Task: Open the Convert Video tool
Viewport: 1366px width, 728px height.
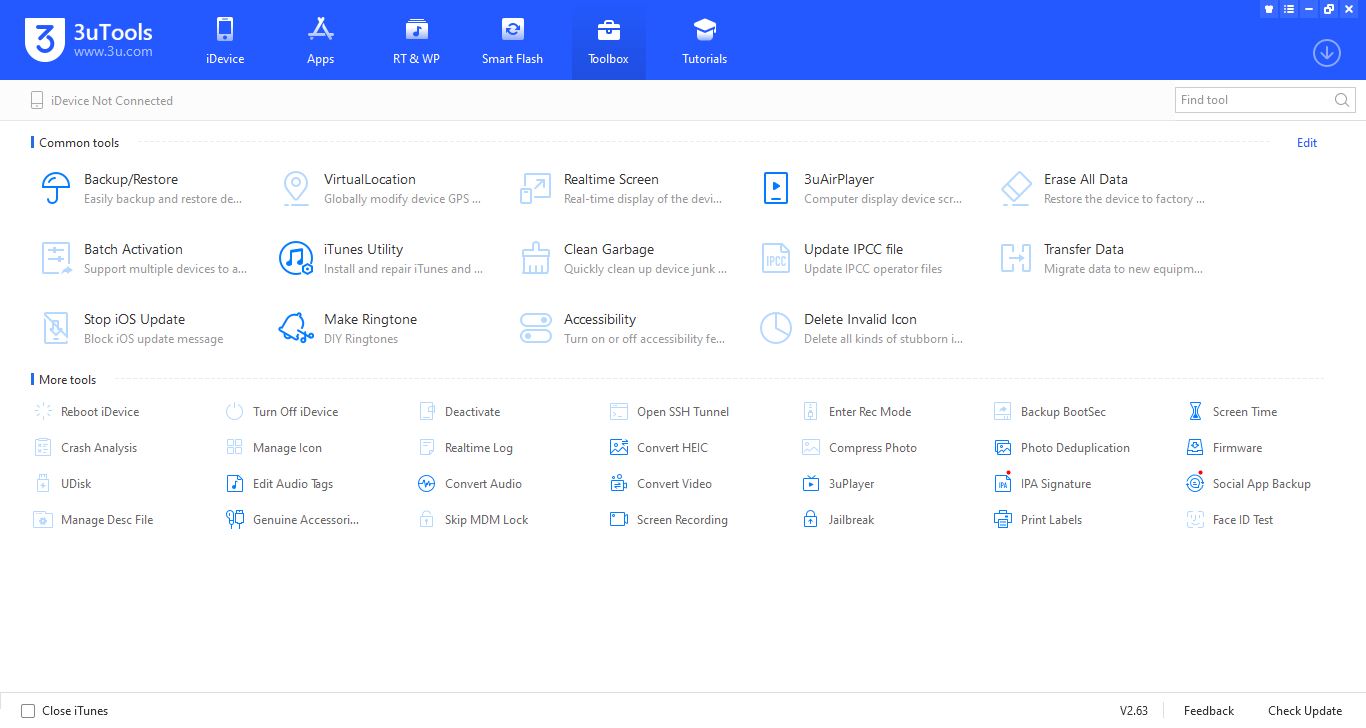Action: click(x=661, y=484)
